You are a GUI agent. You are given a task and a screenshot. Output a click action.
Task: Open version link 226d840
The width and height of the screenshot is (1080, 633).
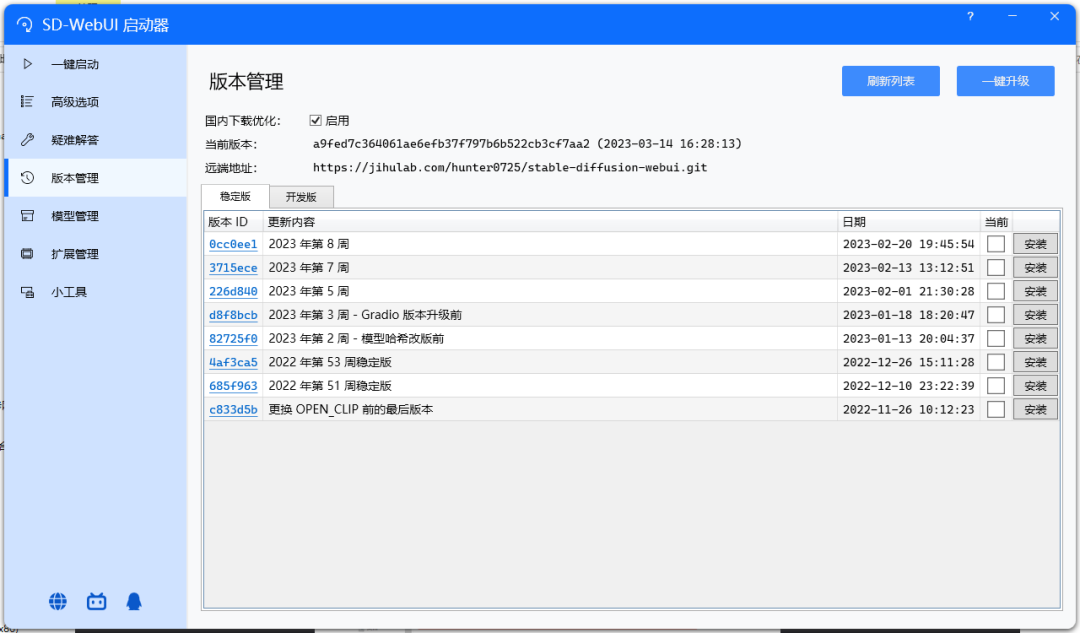233,291
